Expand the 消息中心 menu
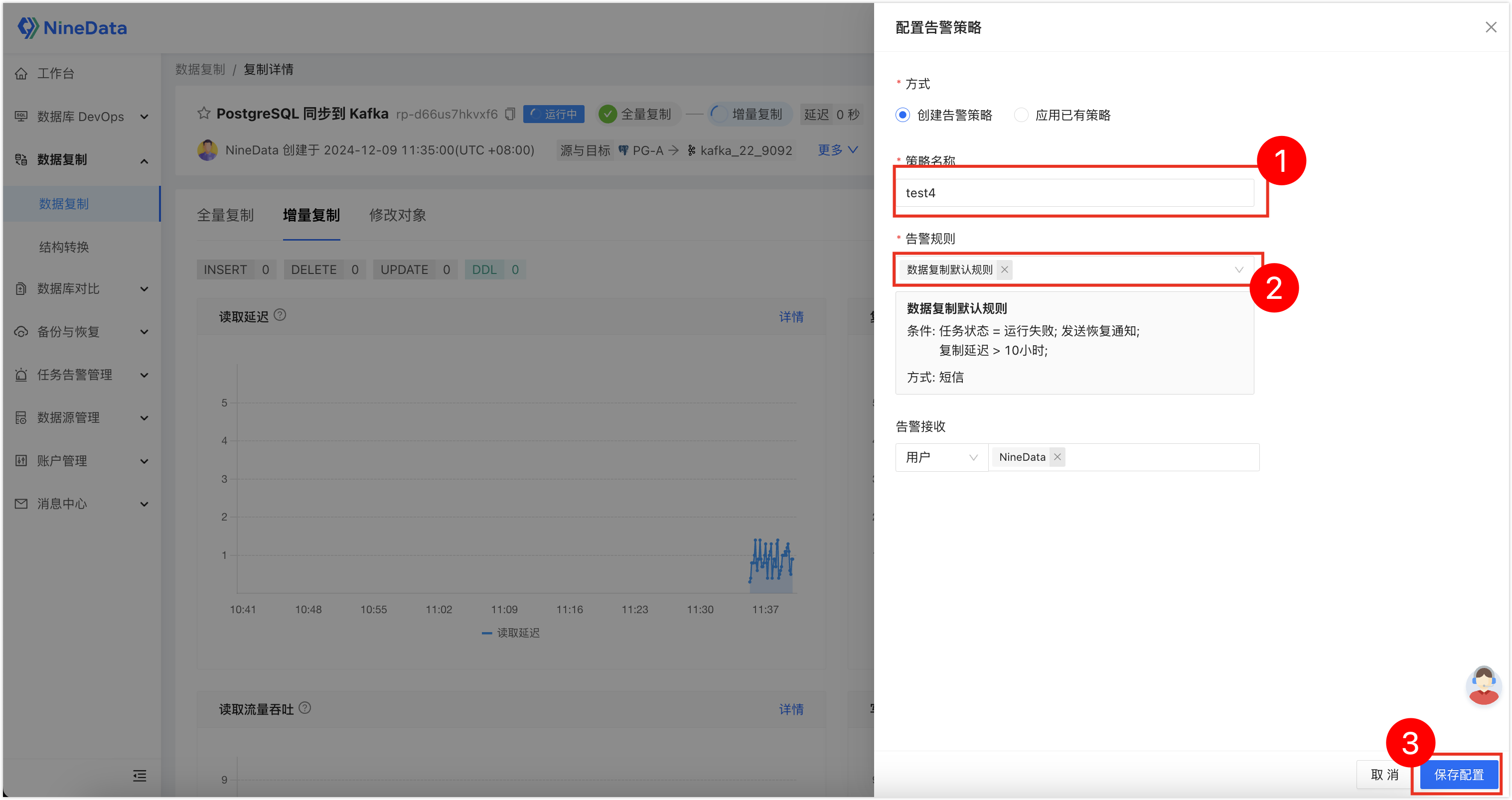The width and height of the screenshot is (1512, 800). click(x=145, y=504)
